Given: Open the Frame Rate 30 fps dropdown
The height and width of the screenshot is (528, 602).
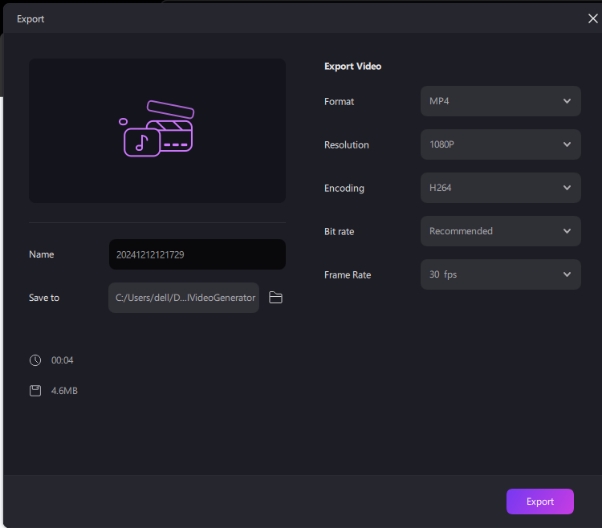Looking at the screenshot, I should [499, 274].
